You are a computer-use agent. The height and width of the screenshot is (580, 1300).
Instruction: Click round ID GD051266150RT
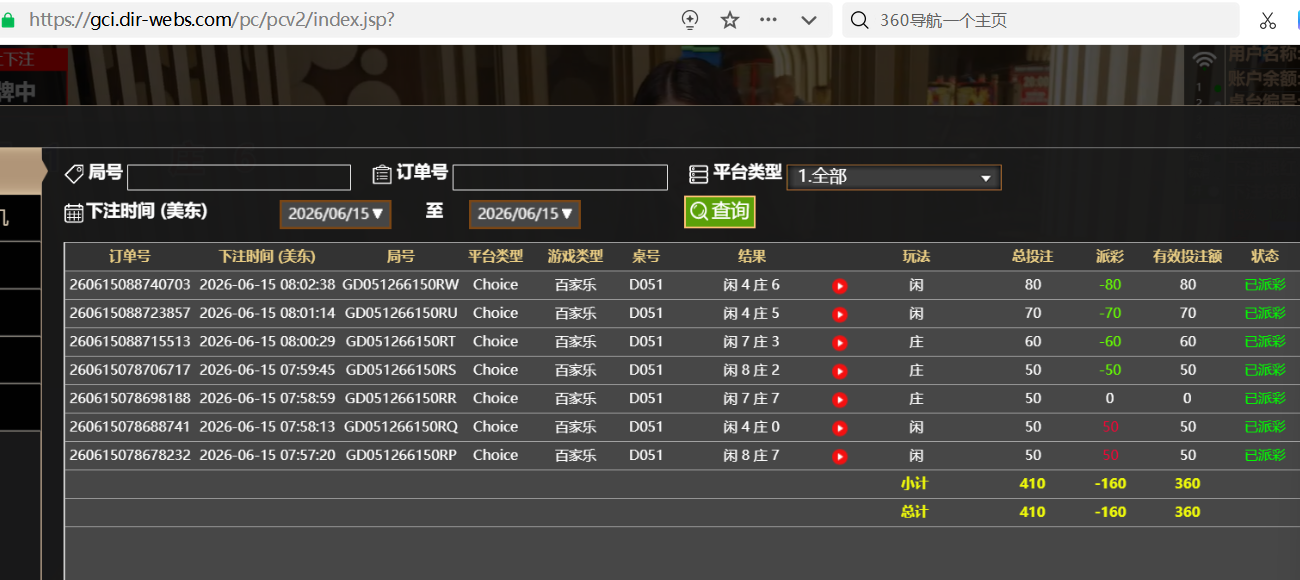[x=400, y=341]
